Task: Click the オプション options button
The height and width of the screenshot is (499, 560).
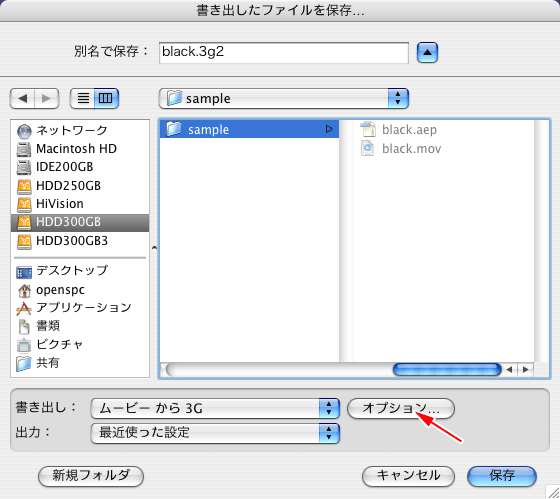Action: (x=401, y=408)
